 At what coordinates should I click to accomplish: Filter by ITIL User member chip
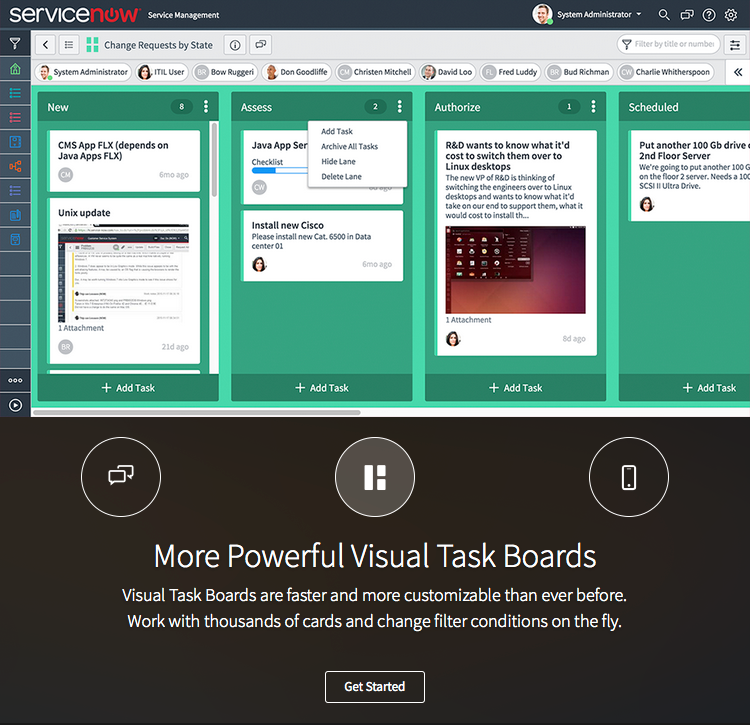162,72
